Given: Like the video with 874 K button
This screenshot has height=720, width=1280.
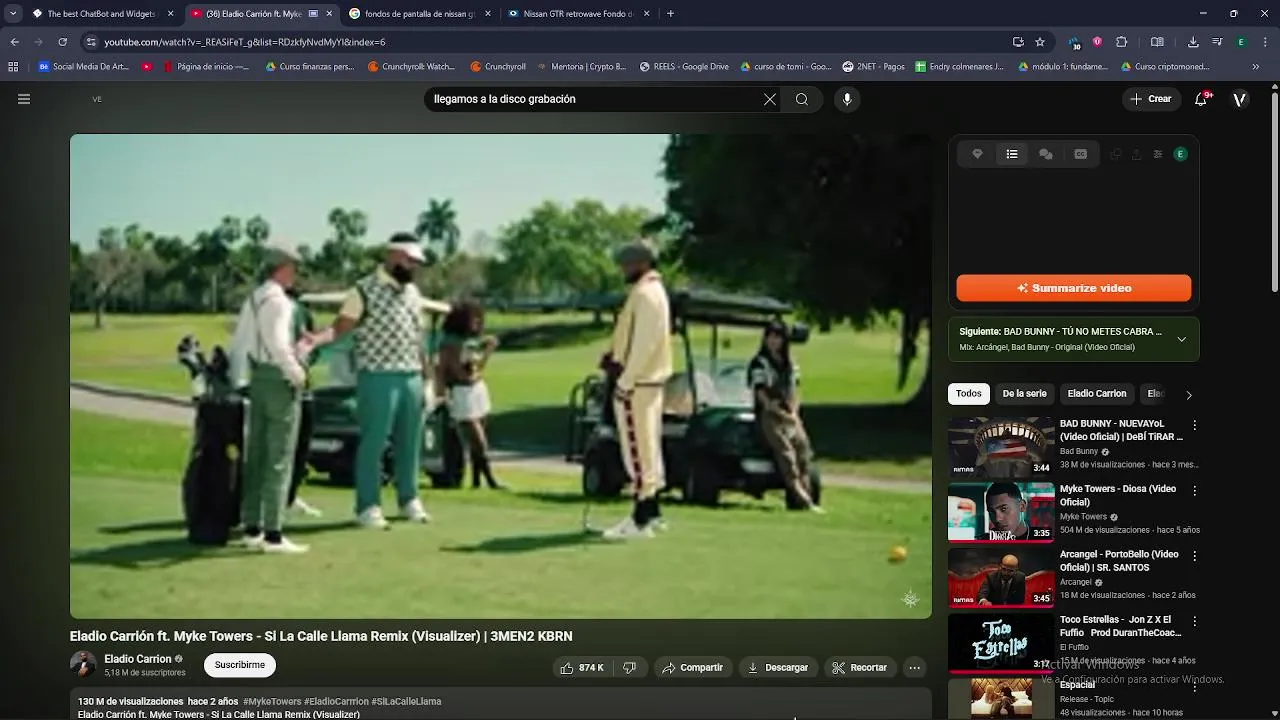Looking at the screenshot, I should 582,667.
